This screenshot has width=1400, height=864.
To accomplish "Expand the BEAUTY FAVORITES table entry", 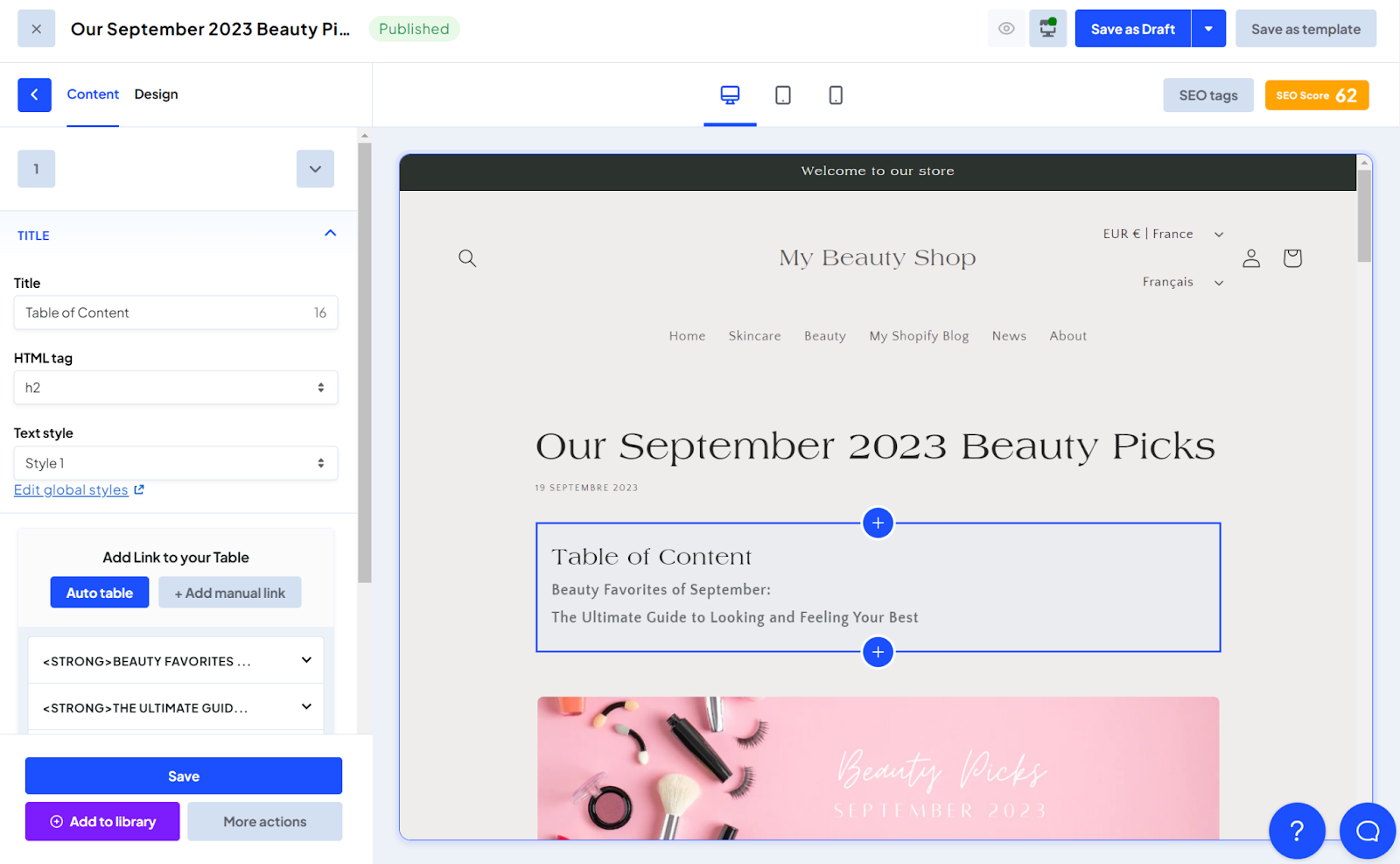I will (305, 660).
